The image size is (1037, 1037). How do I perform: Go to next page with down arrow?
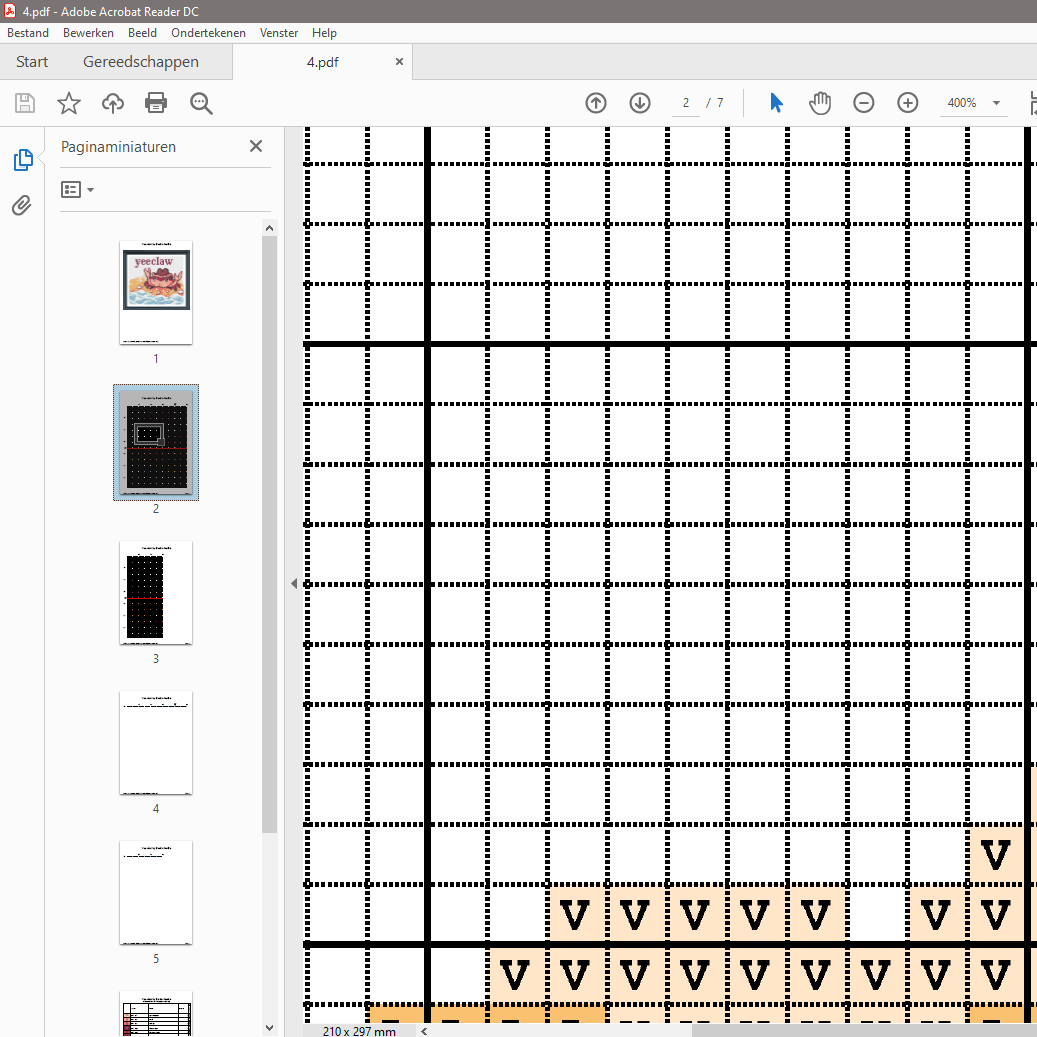point(640,103)
